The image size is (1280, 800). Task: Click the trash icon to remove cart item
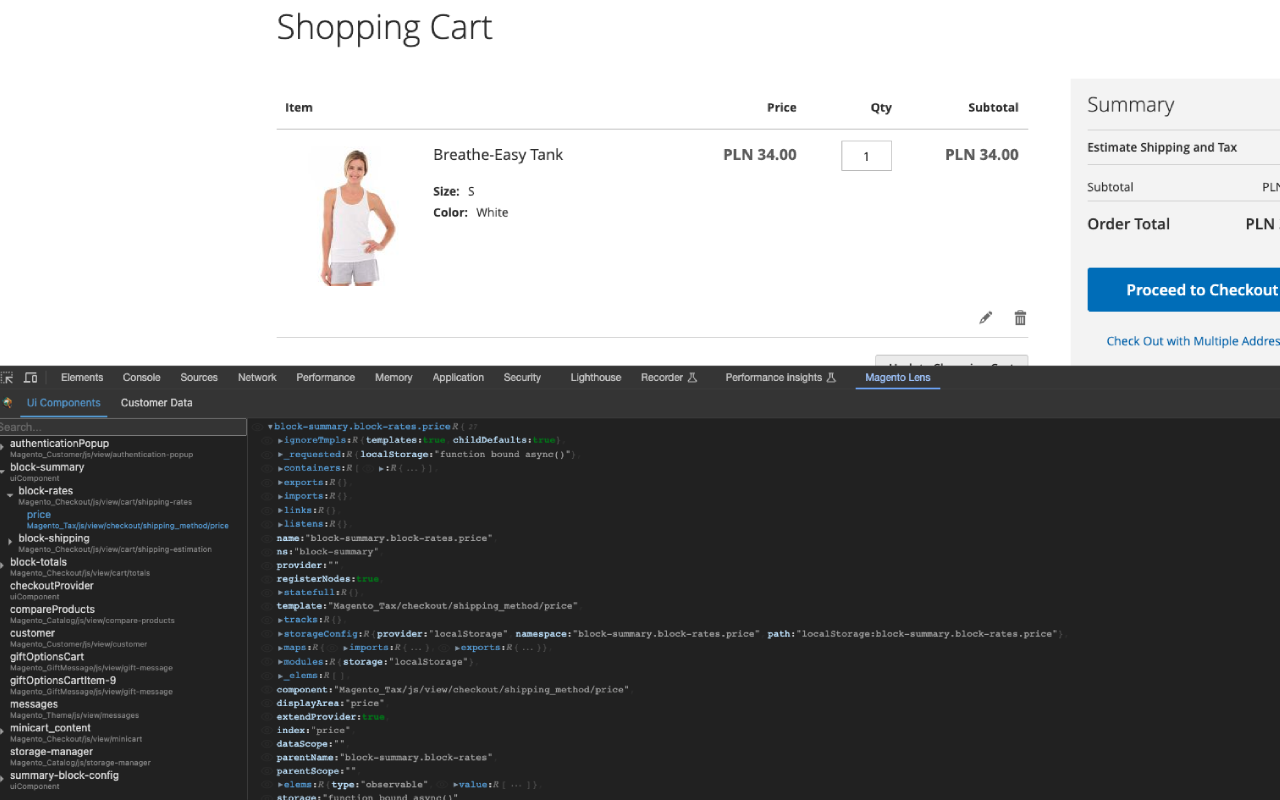(1020, 318)
